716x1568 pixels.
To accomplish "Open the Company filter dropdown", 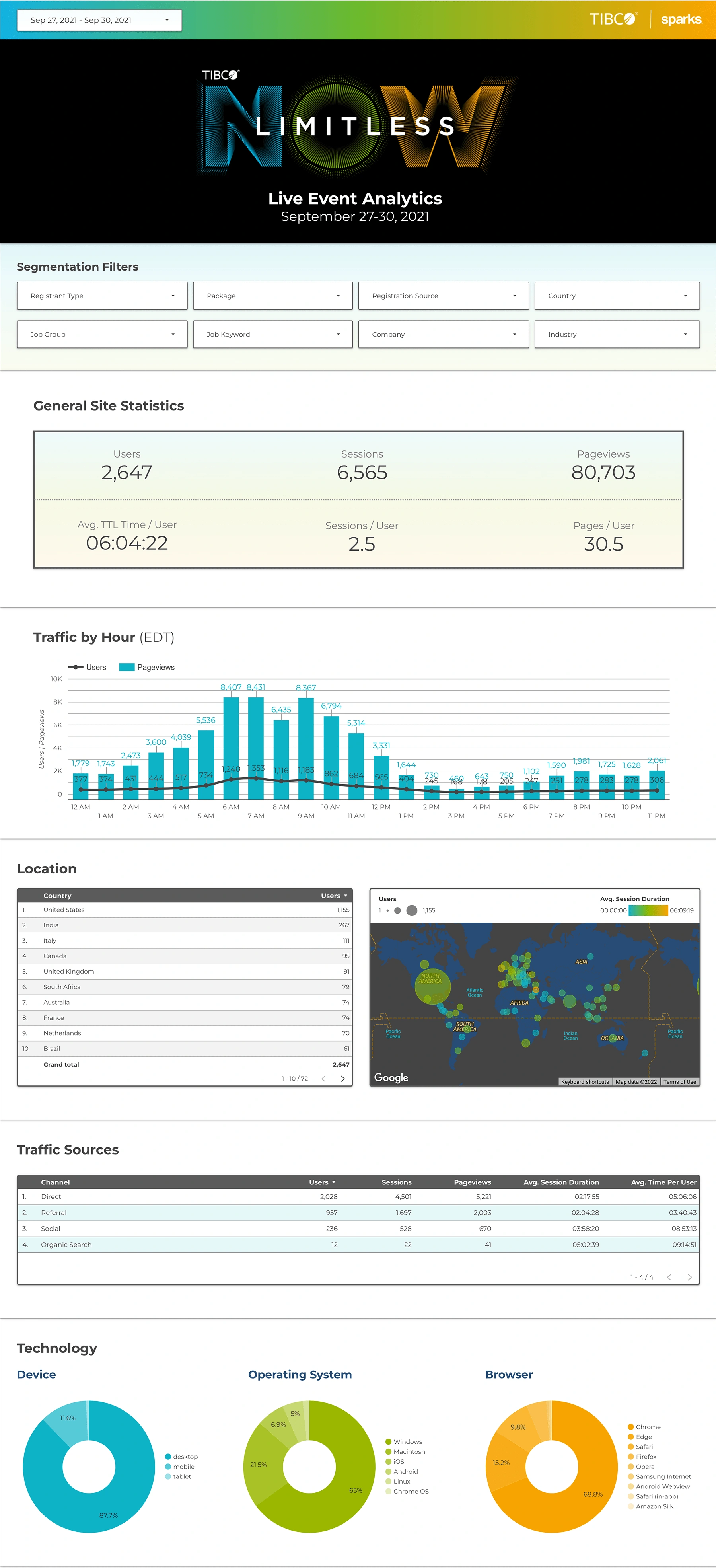I will click(444, 334).
